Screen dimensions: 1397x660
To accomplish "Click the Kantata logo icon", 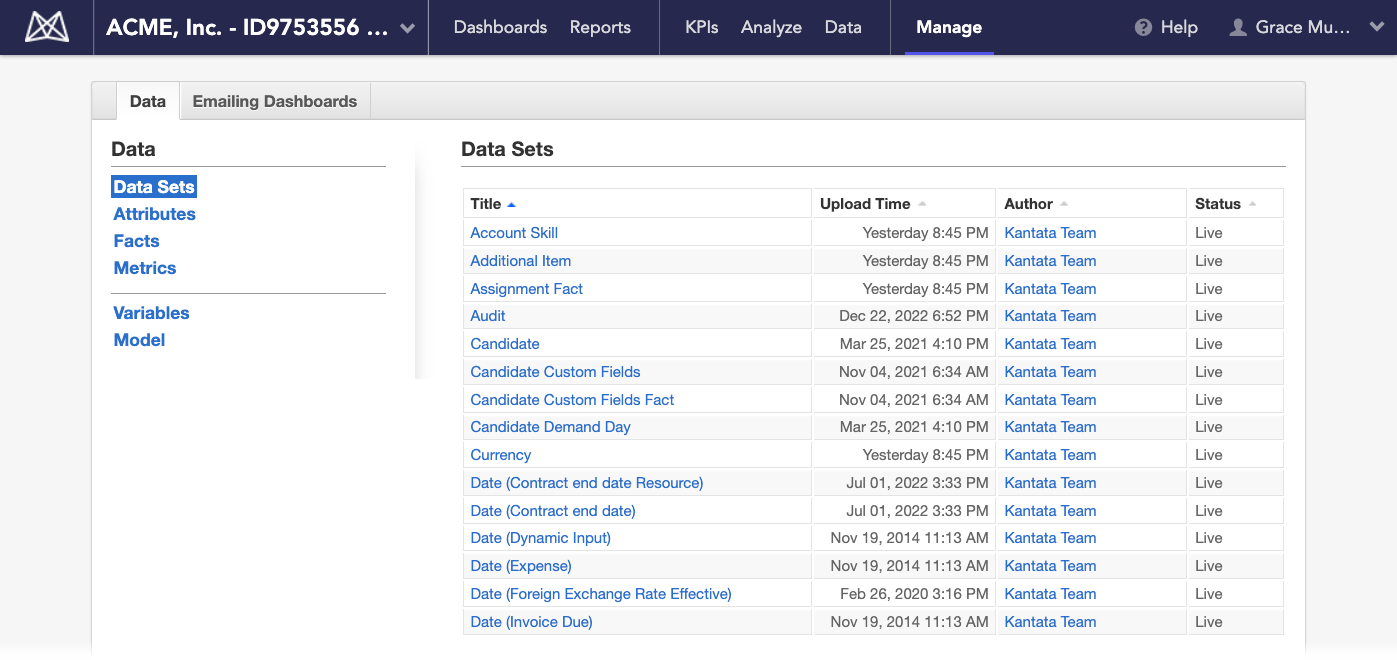I will pos(47,27).
